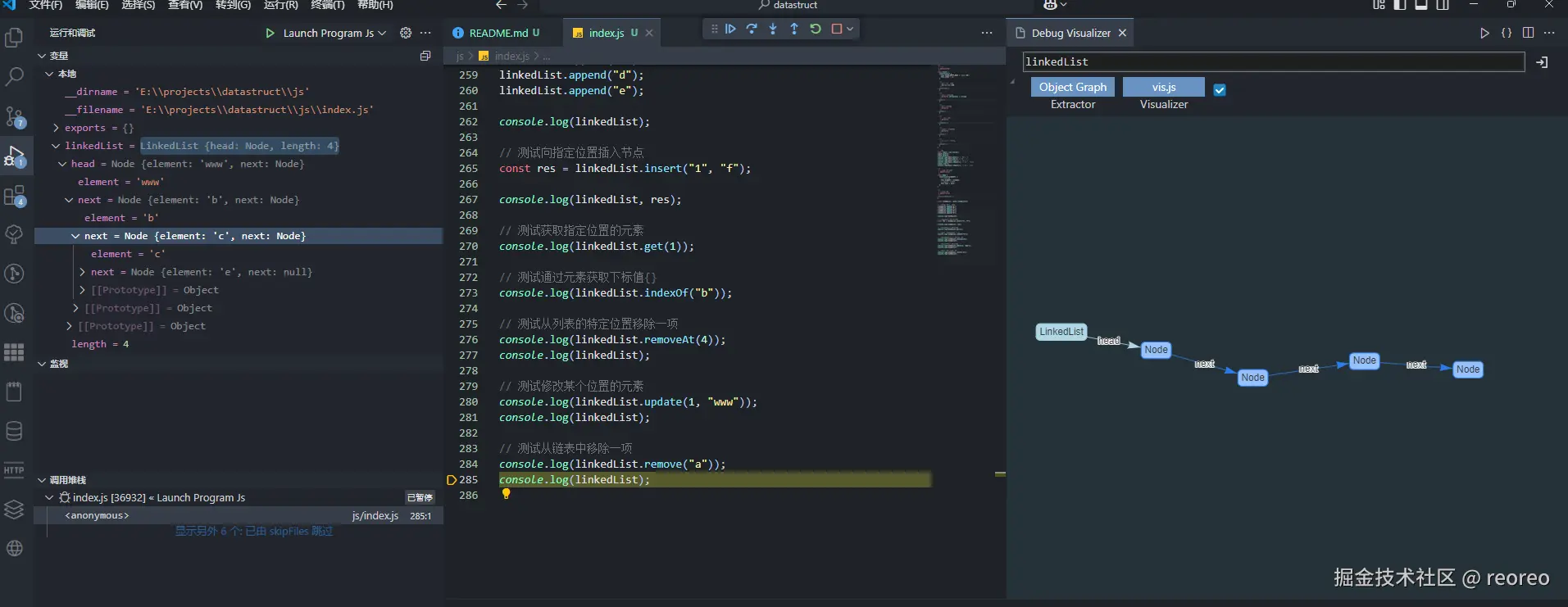The width and height of the screenshot is (1568, 607).
Task: Select the Object Graph extractor button
Action: 1072,87
